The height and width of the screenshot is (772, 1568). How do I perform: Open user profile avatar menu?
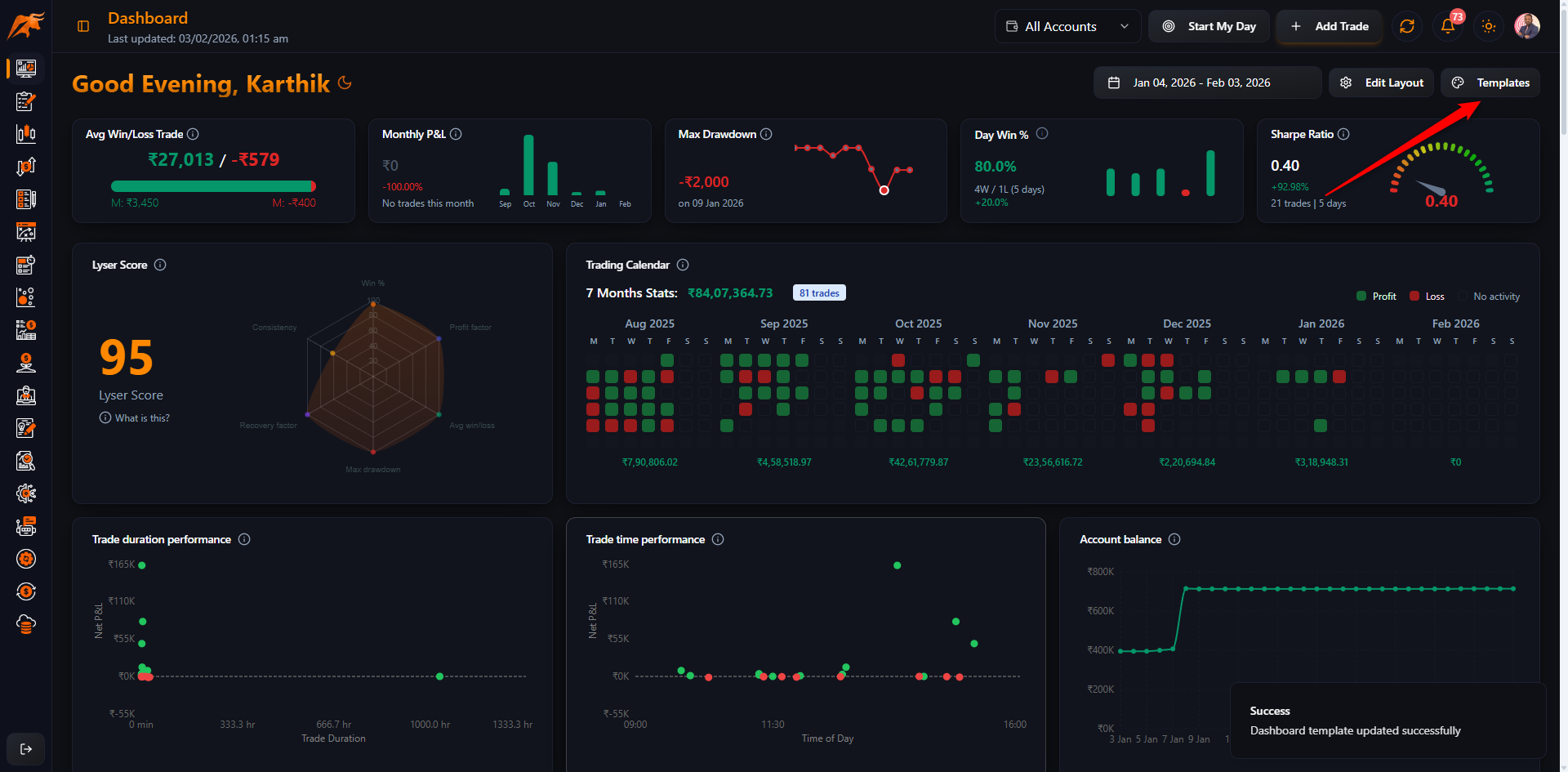1526,26
